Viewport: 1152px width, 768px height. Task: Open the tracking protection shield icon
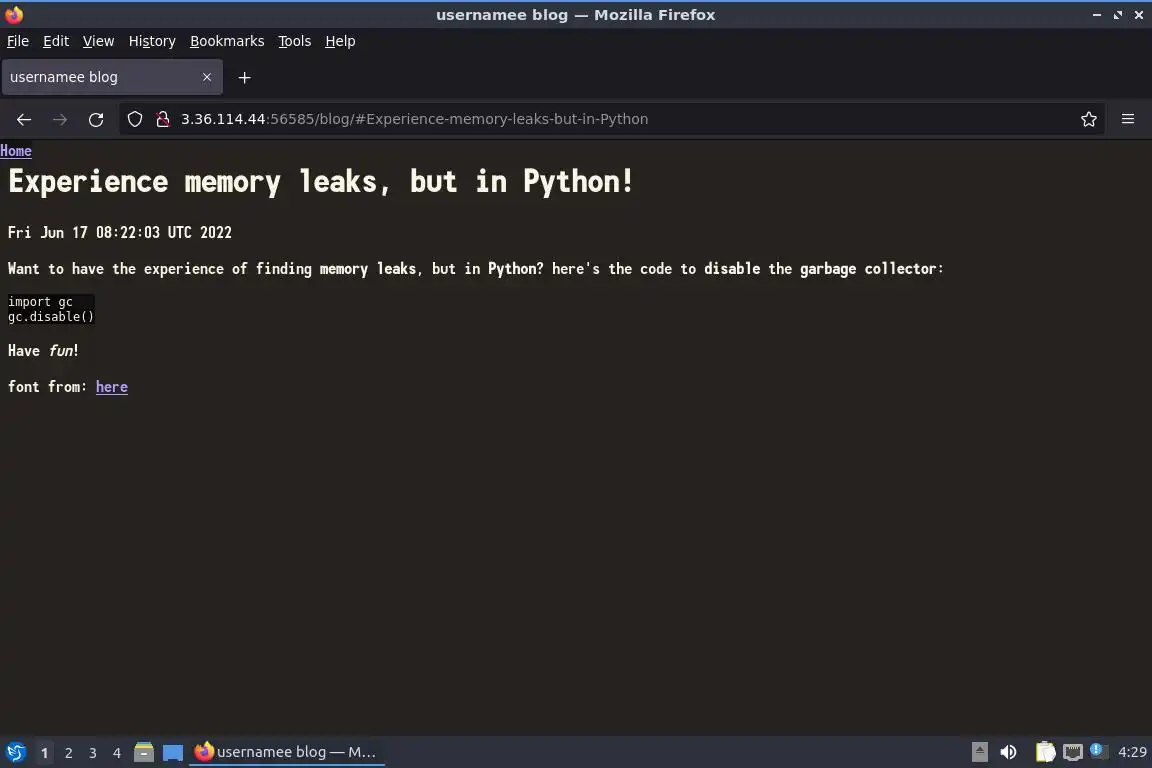click(x=134, y=119)
